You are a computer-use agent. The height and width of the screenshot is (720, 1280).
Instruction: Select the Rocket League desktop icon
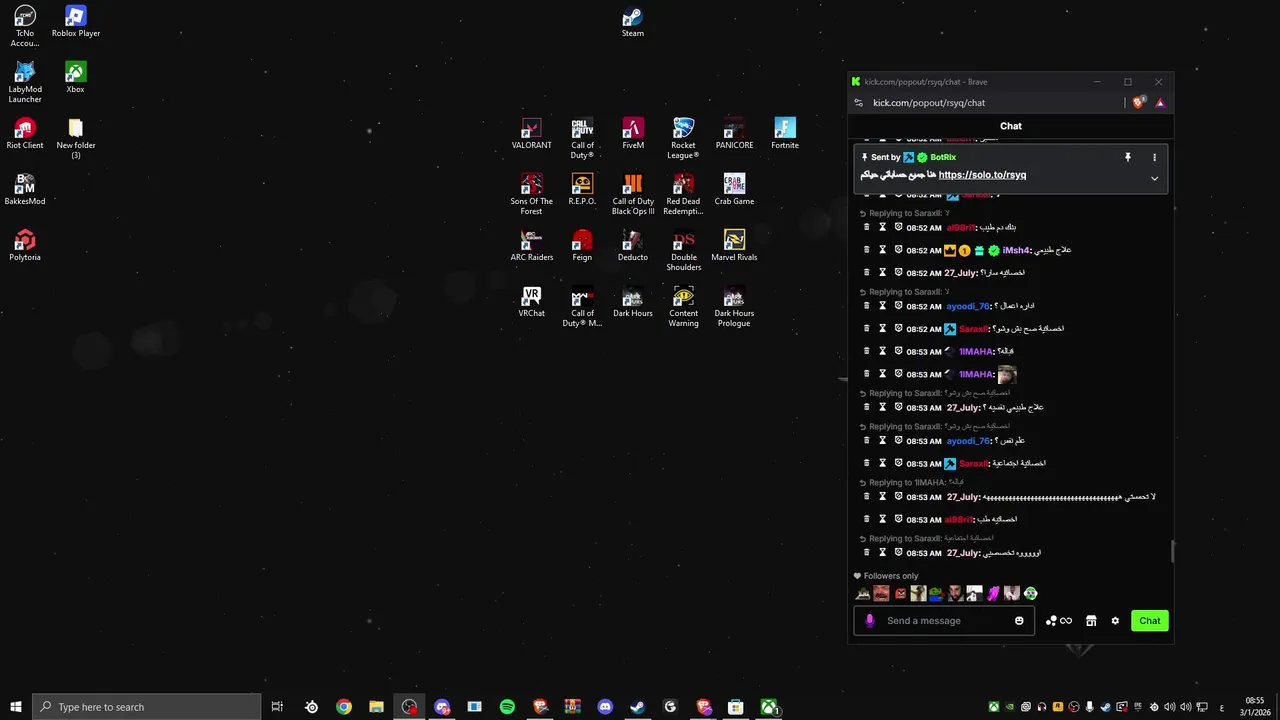[x=683, y=138]
